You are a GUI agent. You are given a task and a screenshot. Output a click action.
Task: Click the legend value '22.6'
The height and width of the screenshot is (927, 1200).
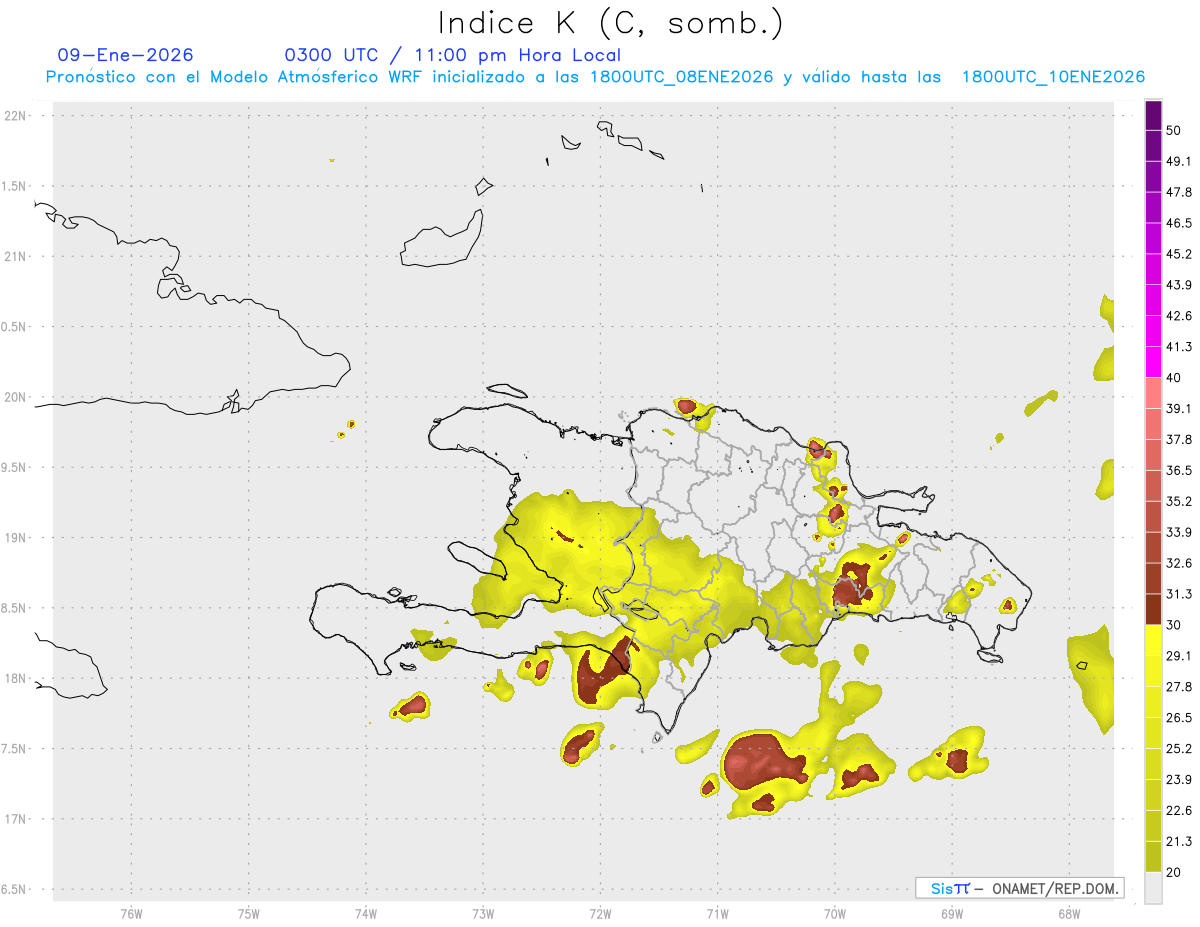1179,811
